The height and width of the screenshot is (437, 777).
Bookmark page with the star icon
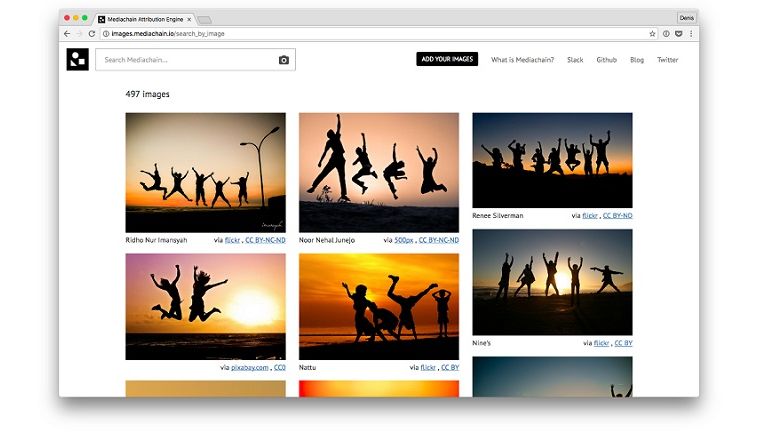652,34
